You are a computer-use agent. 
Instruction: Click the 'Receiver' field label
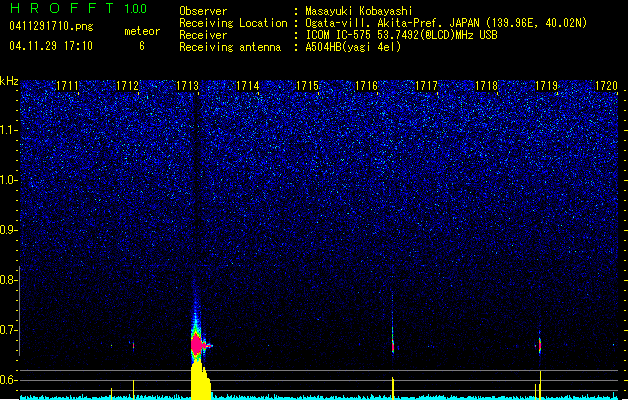[x=203, y=35]
